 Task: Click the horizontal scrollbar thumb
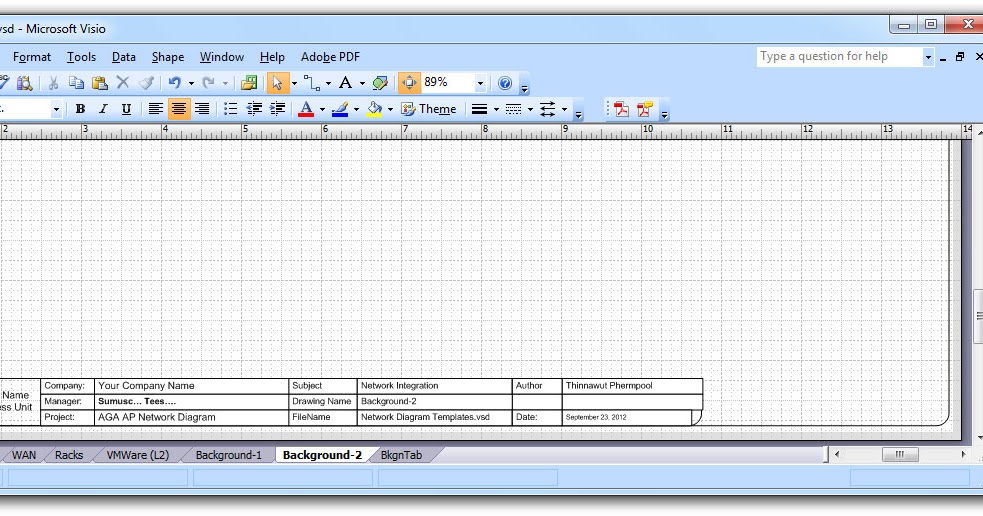pos(900,455)
